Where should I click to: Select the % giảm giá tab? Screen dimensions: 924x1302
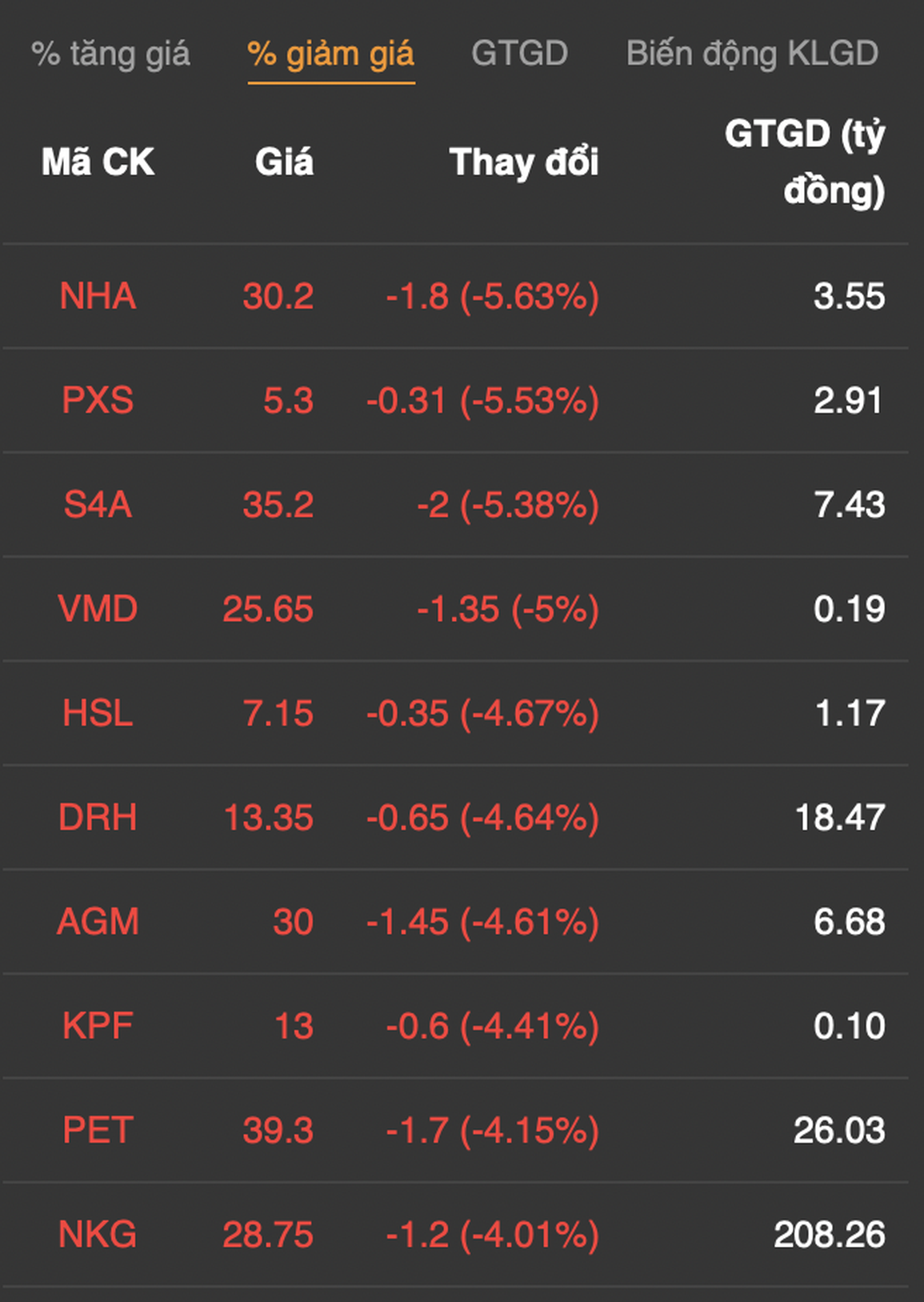coord(330,54)
